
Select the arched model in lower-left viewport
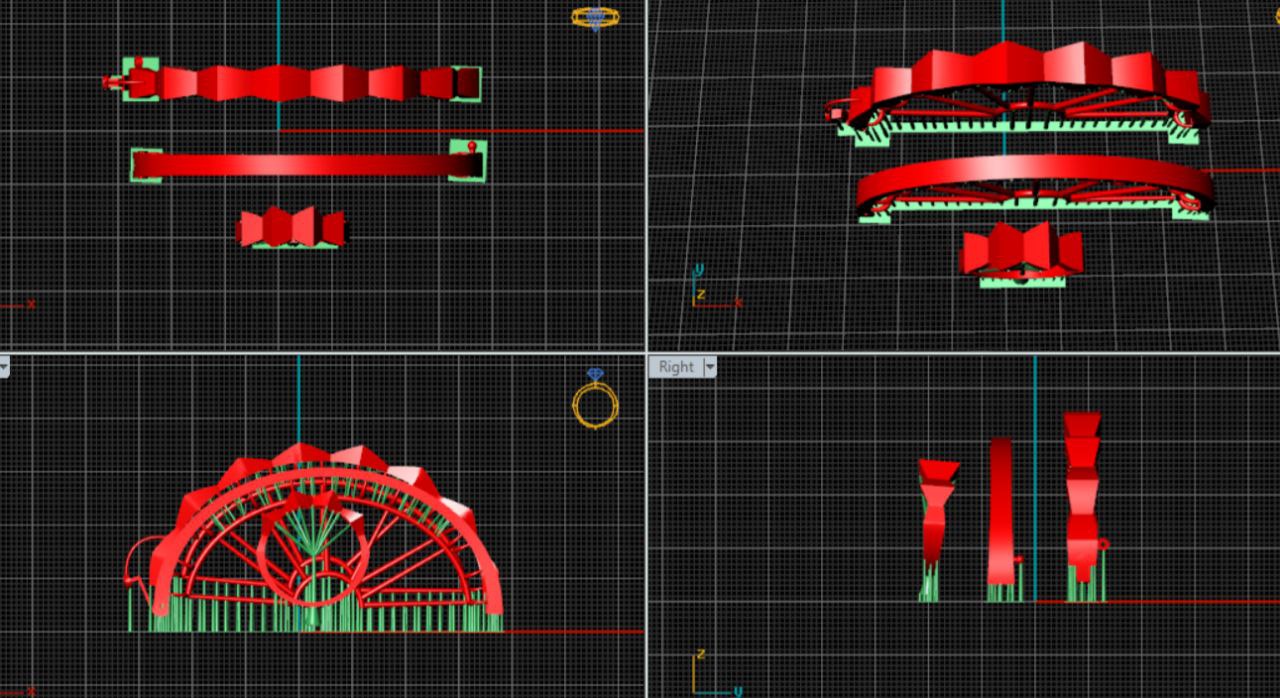click(x=315, y=537)
